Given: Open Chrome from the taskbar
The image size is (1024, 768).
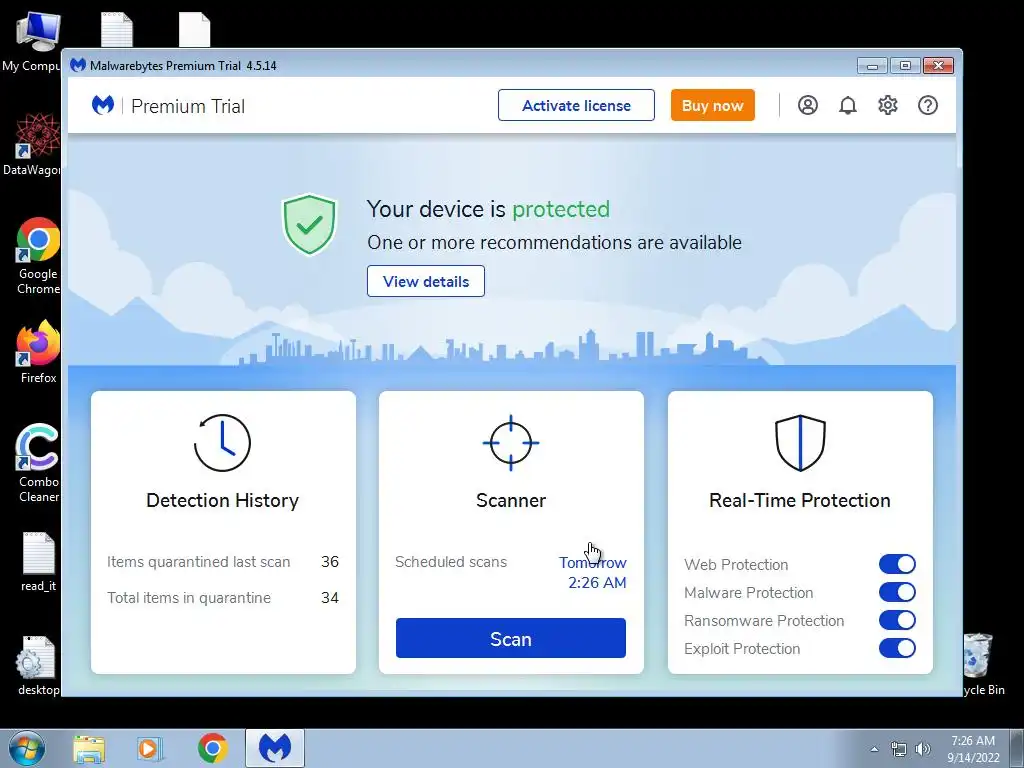Looking at the screenshot, I should coord(212,748).
